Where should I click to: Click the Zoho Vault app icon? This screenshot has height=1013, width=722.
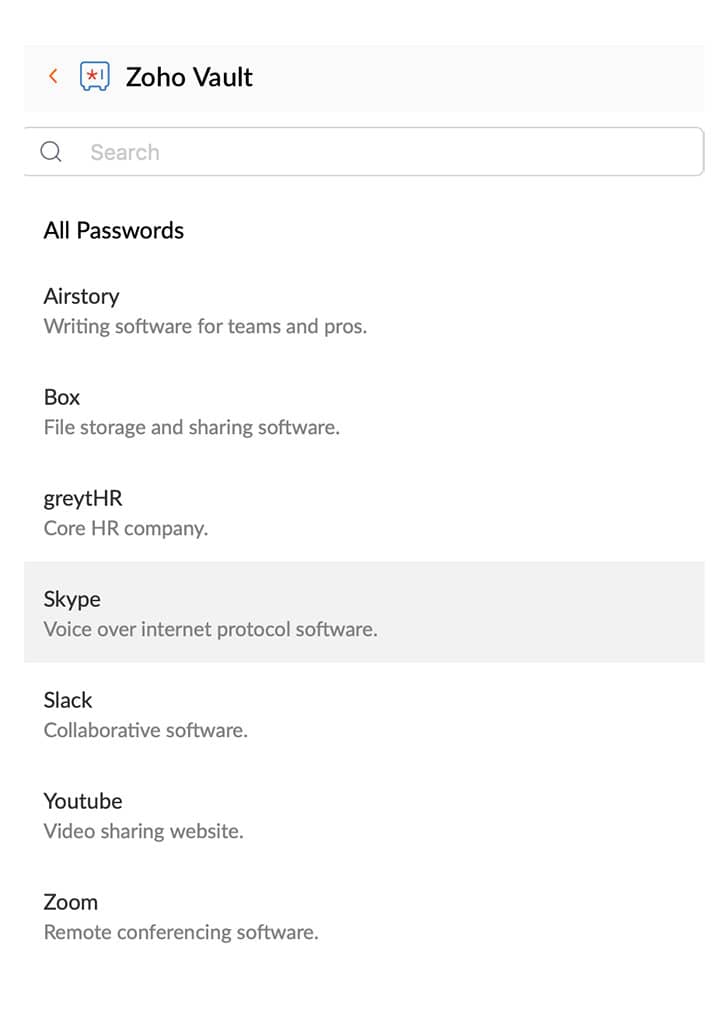(x=94, y=76)
